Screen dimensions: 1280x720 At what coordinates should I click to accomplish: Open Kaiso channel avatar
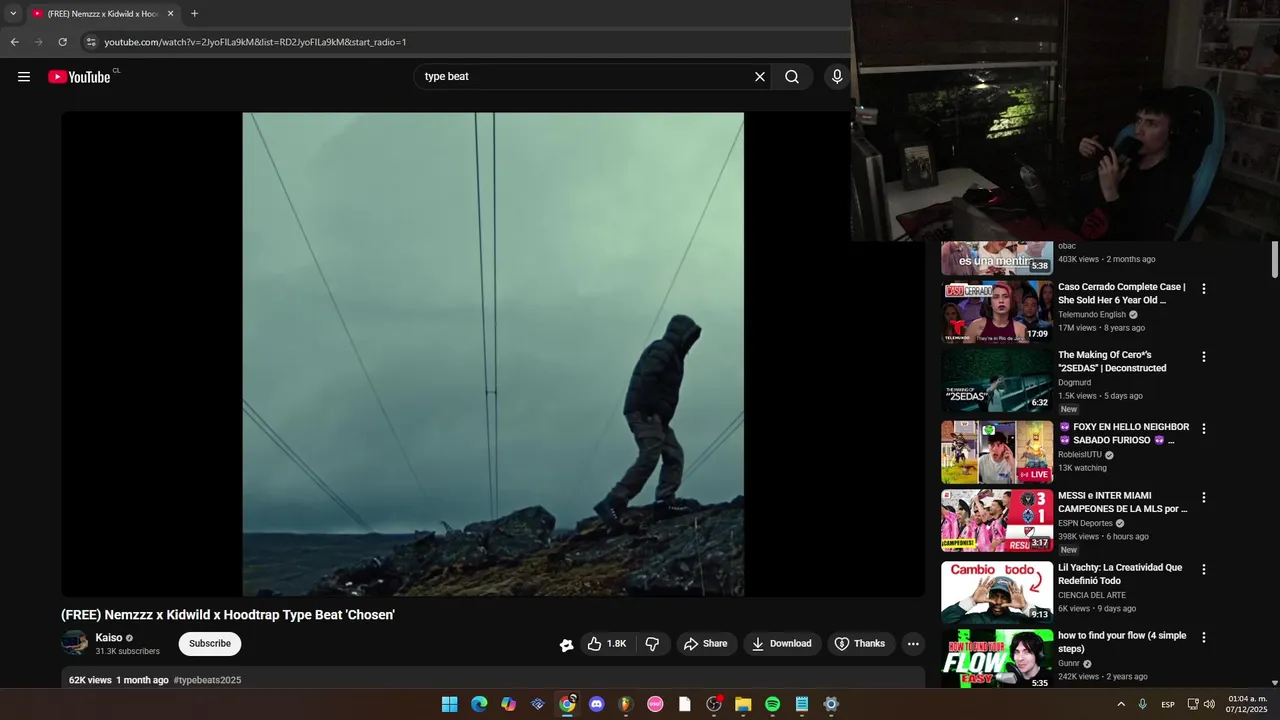(75, 643)
